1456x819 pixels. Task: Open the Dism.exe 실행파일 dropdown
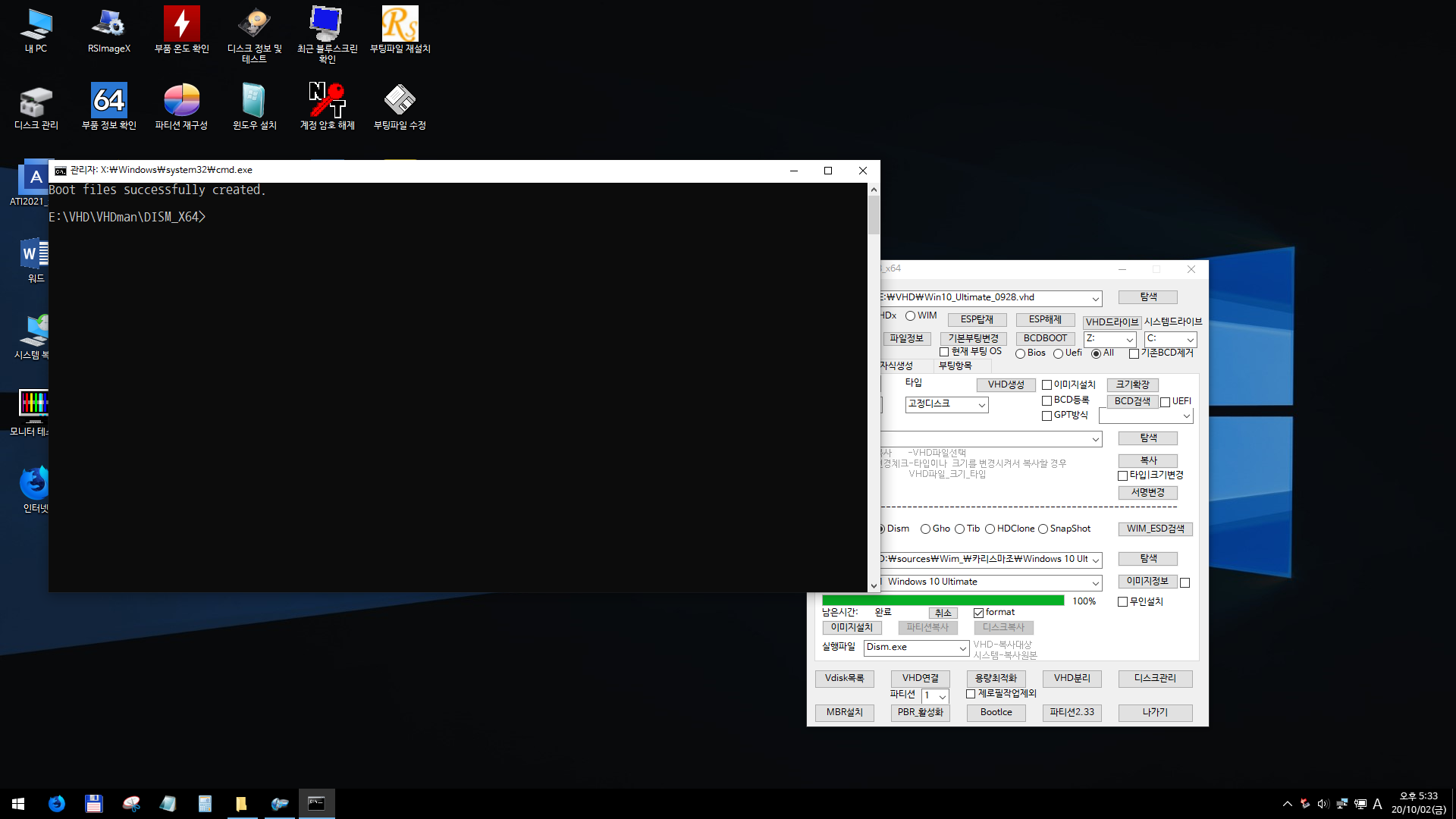[962, 648]
